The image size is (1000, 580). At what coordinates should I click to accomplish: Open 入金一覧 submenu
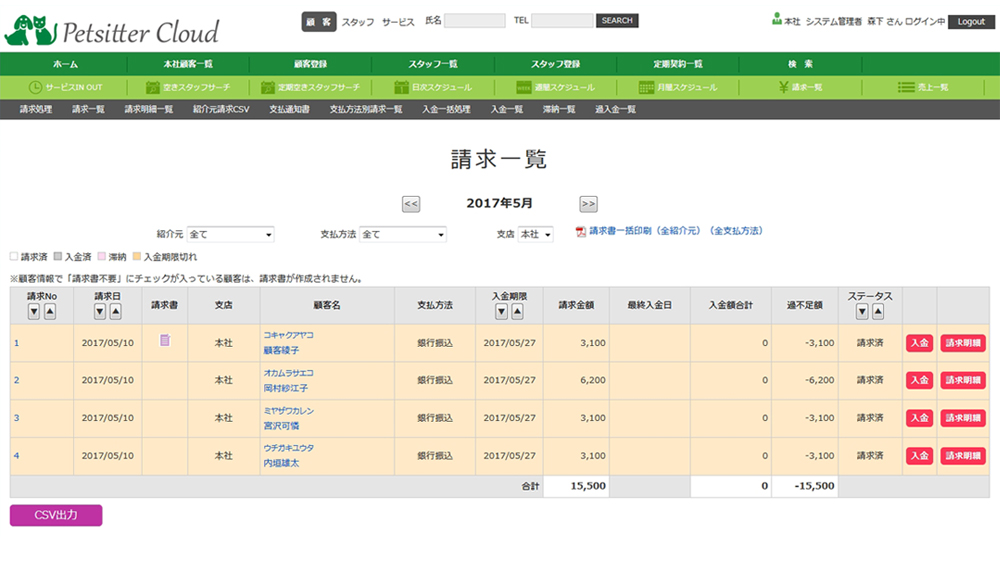coord(507,109)
